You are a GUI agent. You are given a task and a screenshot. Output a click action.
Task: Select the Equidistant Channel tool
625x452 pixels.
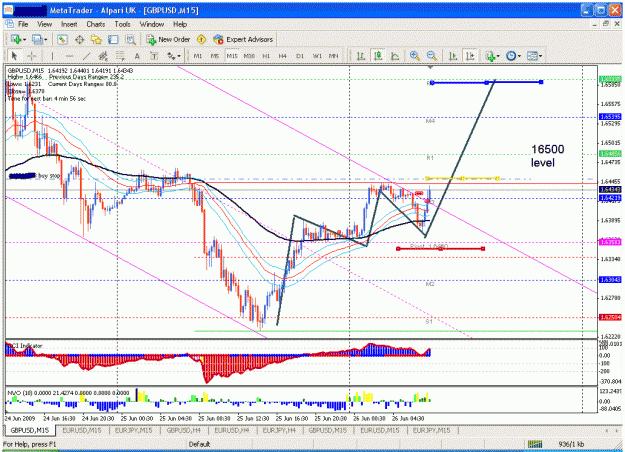(x=103, y=56)
